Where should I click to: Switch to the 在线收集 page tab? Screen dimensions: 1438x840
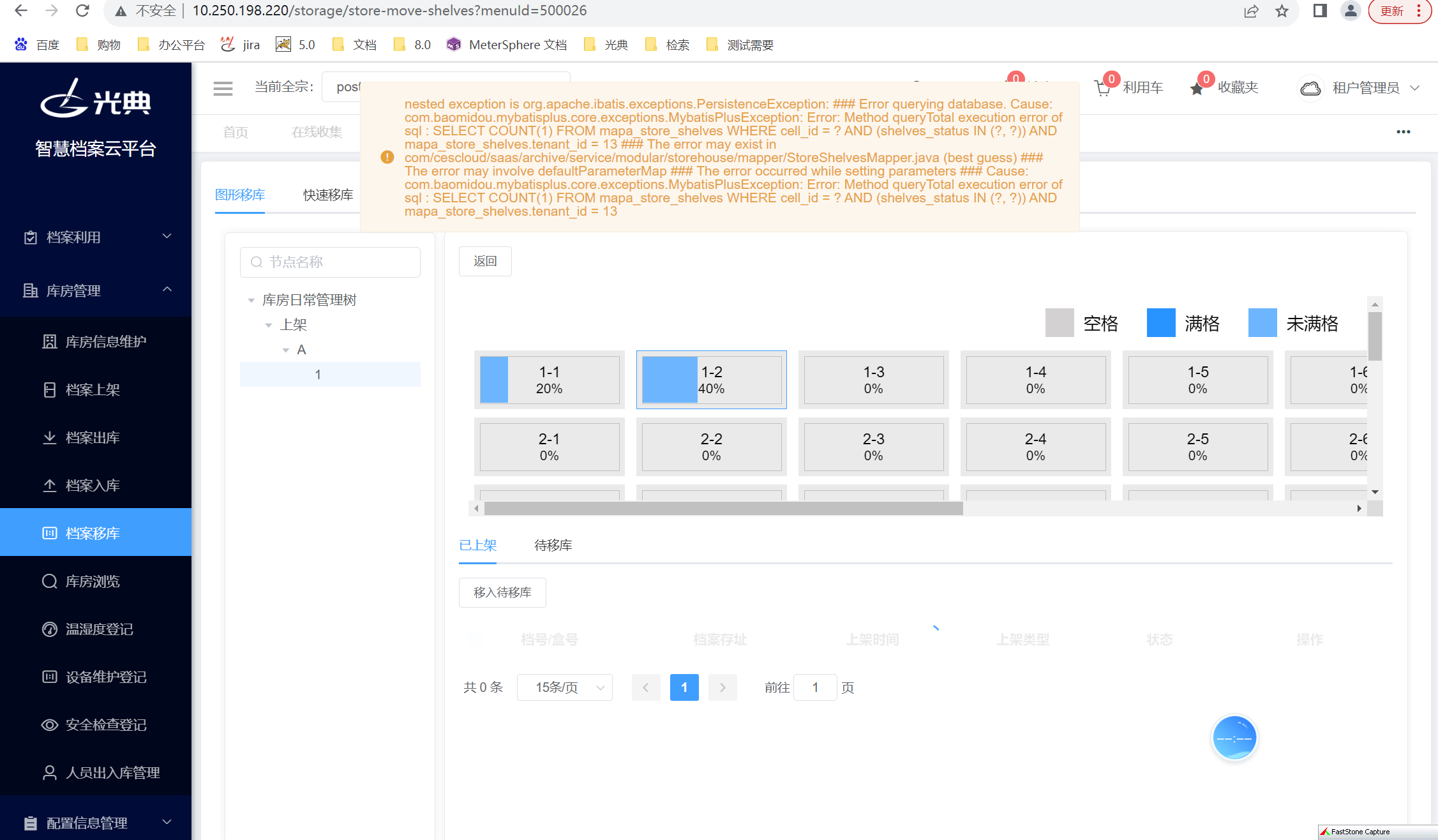[317, 132]
